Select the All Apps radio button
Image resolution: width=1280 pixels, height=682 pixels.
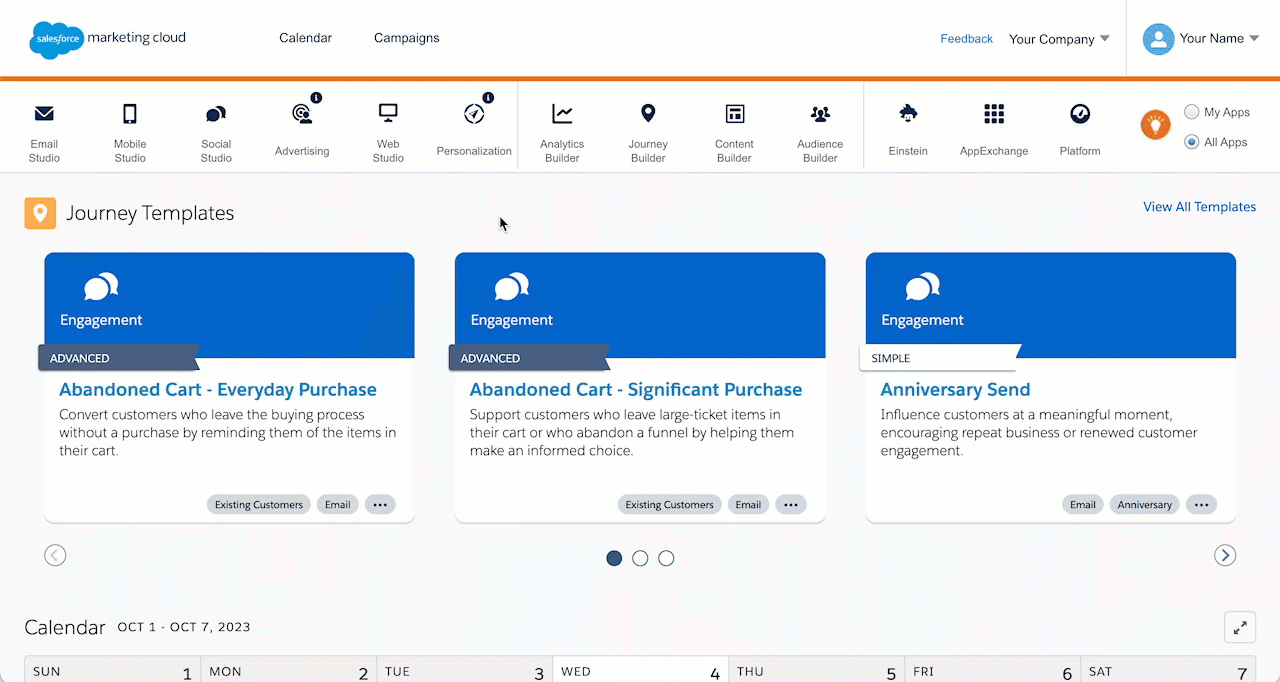(x=1190, y=142)
